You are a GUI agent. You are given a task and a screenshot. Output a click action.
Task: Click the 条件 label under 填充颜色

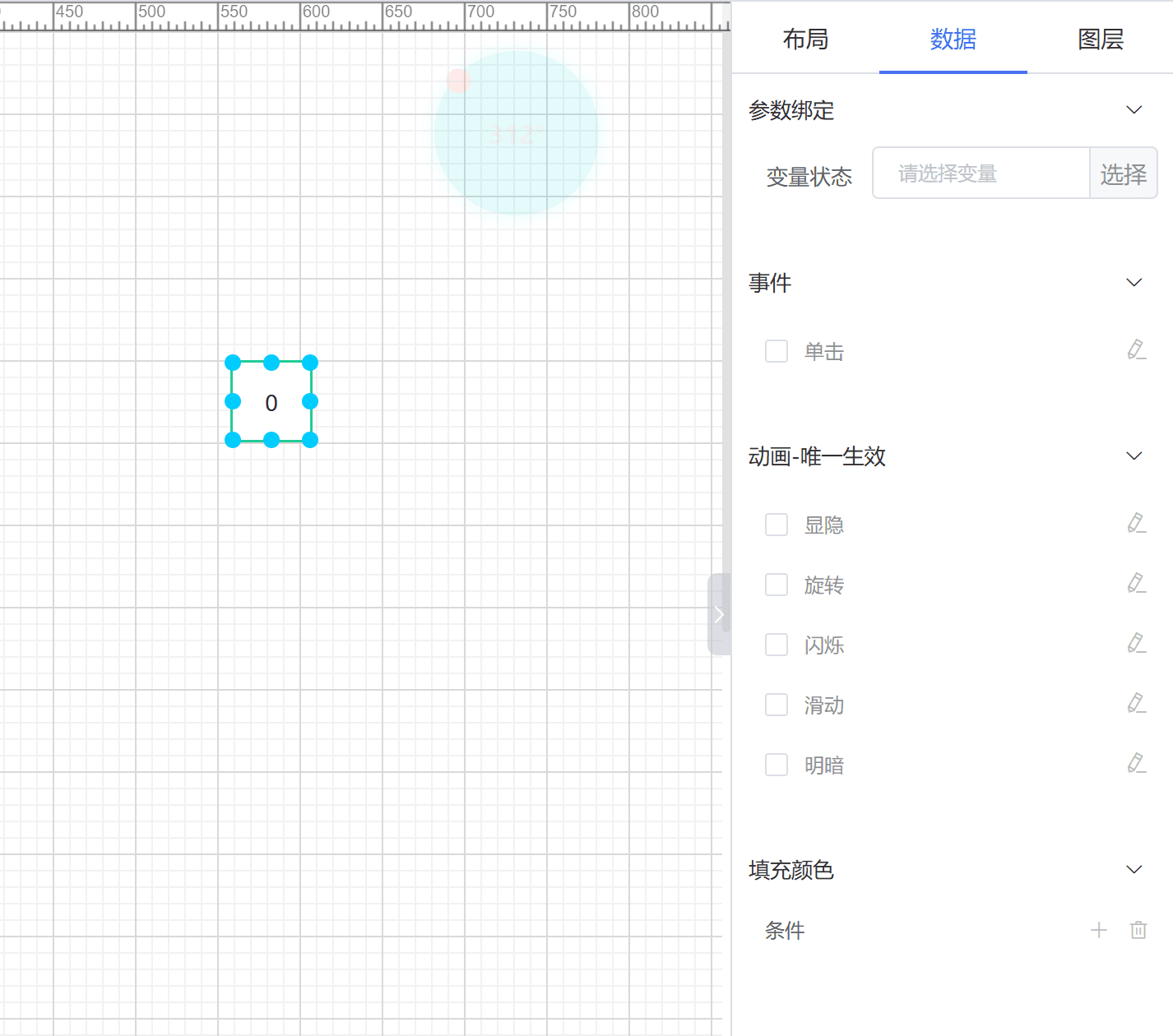pos(785,931)
